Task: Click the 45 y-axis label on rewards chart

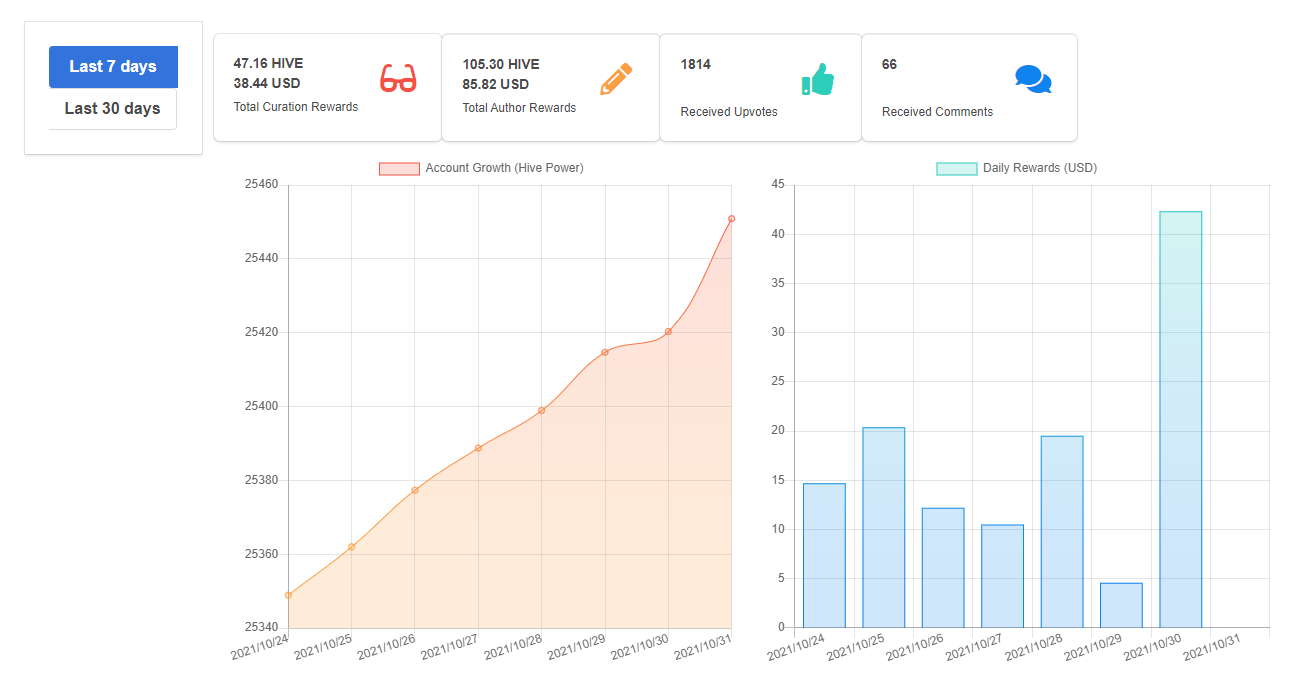Action: (778, 185)
